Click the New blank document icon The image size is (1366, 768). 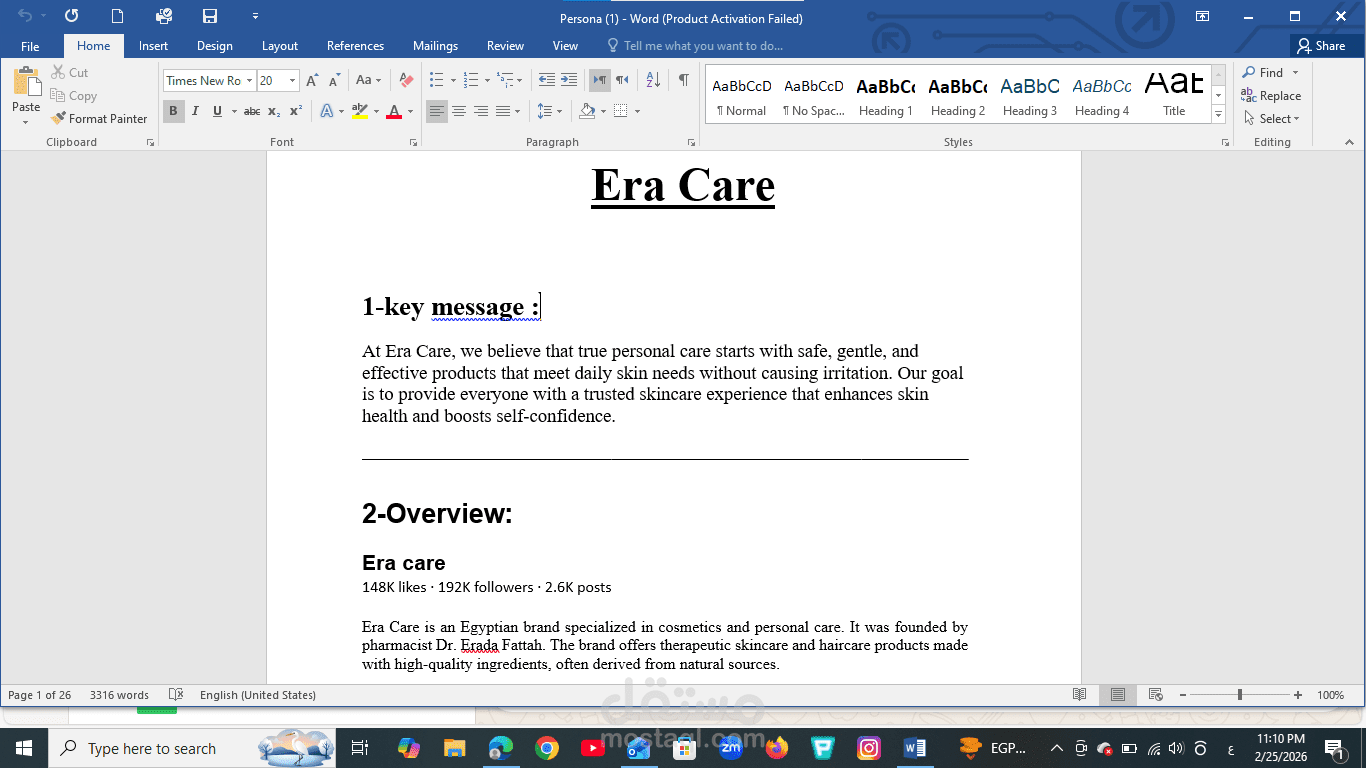118,16
